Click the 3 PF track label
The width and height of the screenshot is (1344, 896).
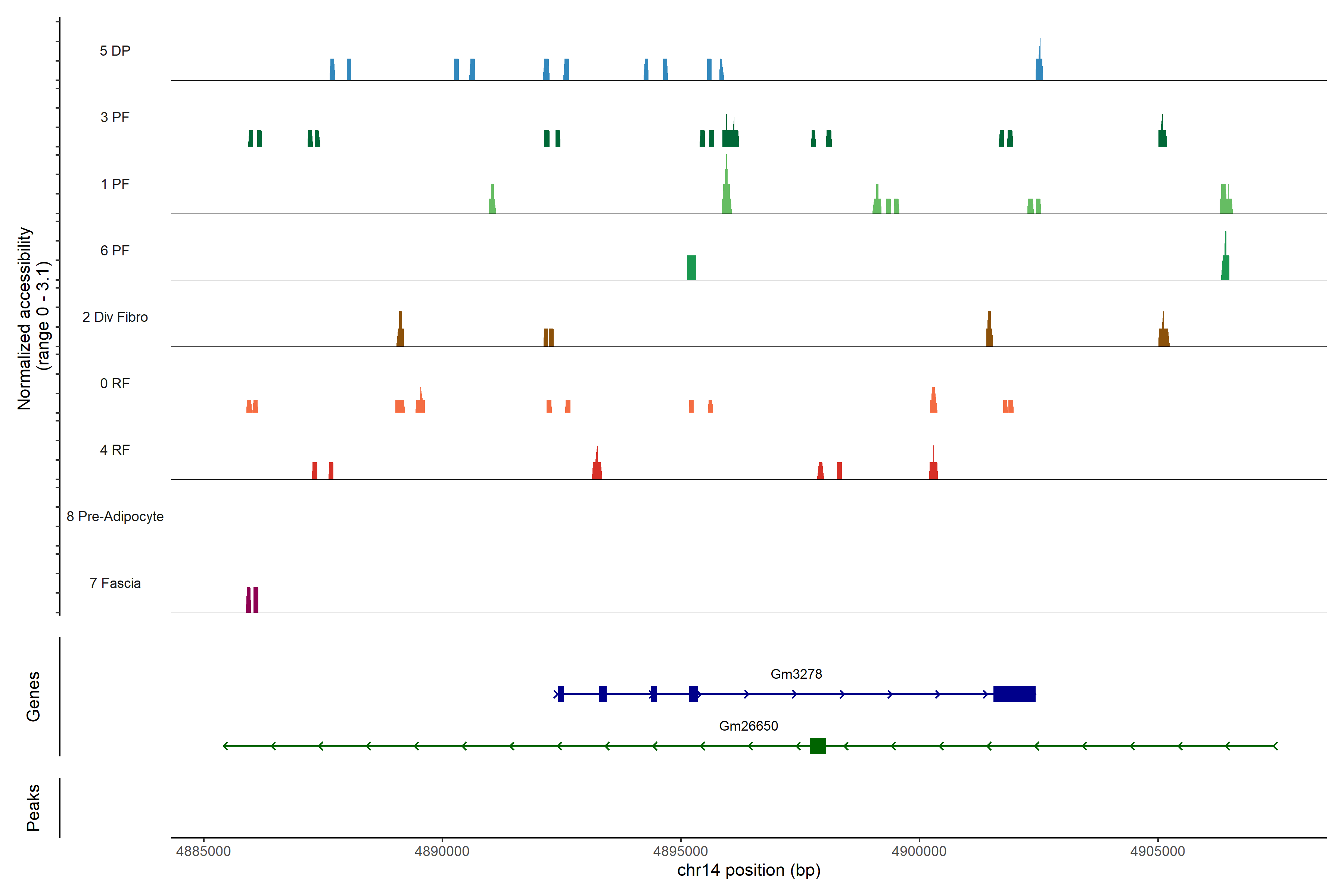pos(115,117)
